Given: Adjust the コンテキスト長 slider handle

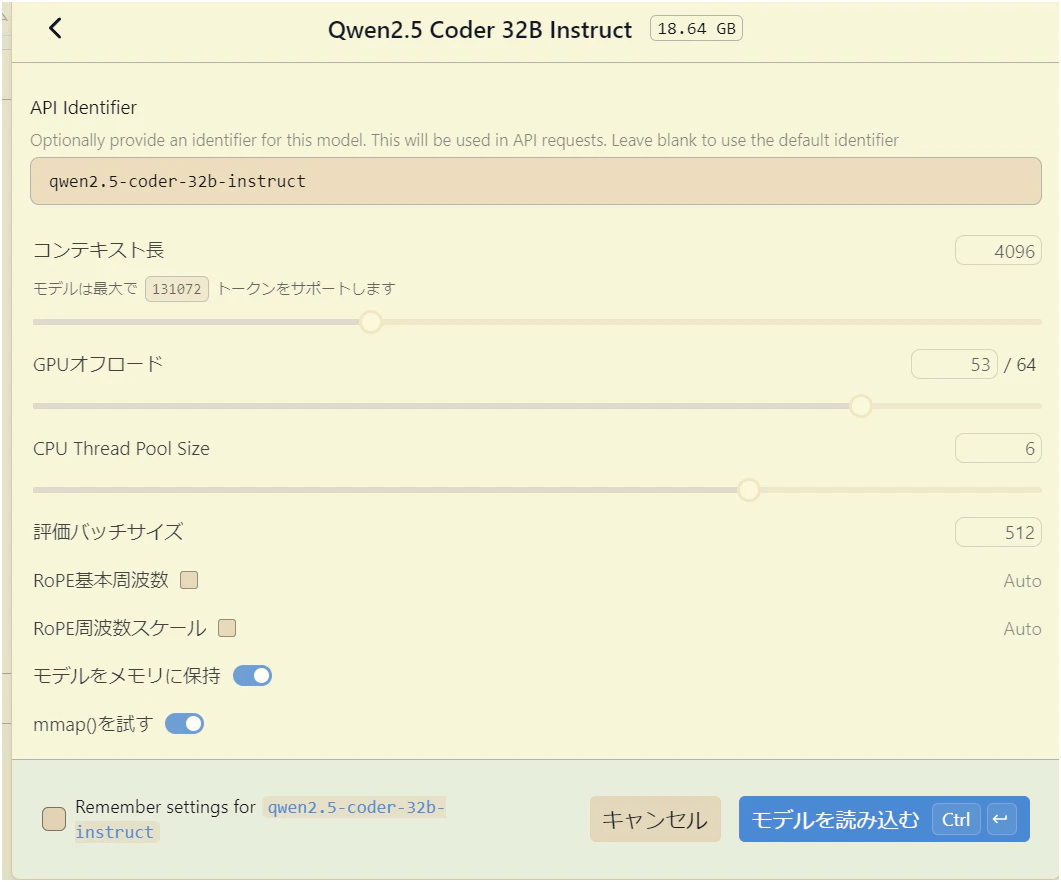Looking at the screenshot, I should pos(371,322).
